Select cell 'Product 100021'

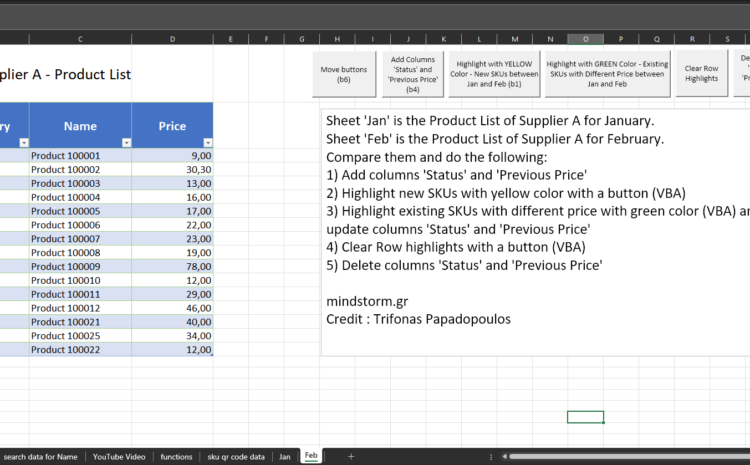tap(80, 322)
